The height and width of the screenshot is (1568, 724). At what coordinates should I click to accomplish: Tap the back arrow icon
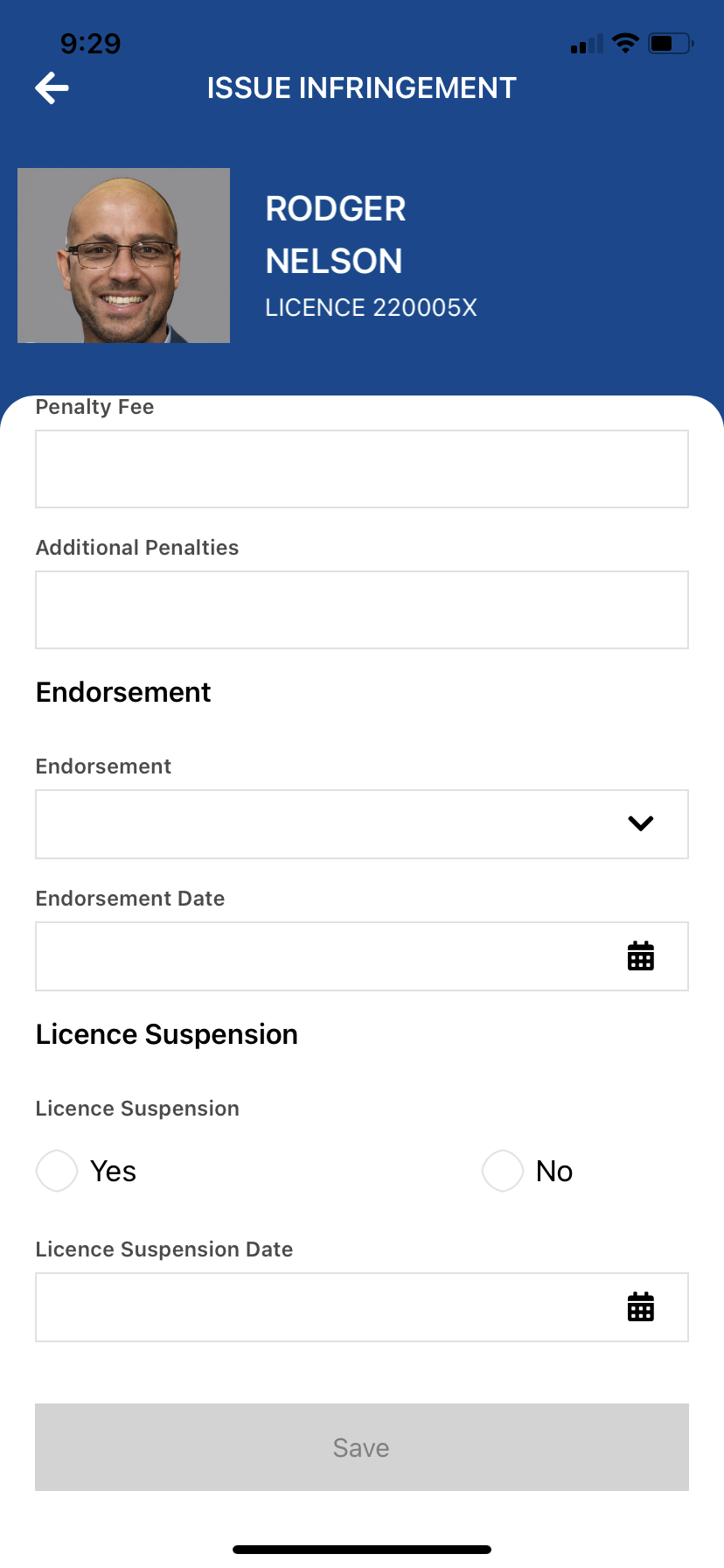click(x=52, y=87)
